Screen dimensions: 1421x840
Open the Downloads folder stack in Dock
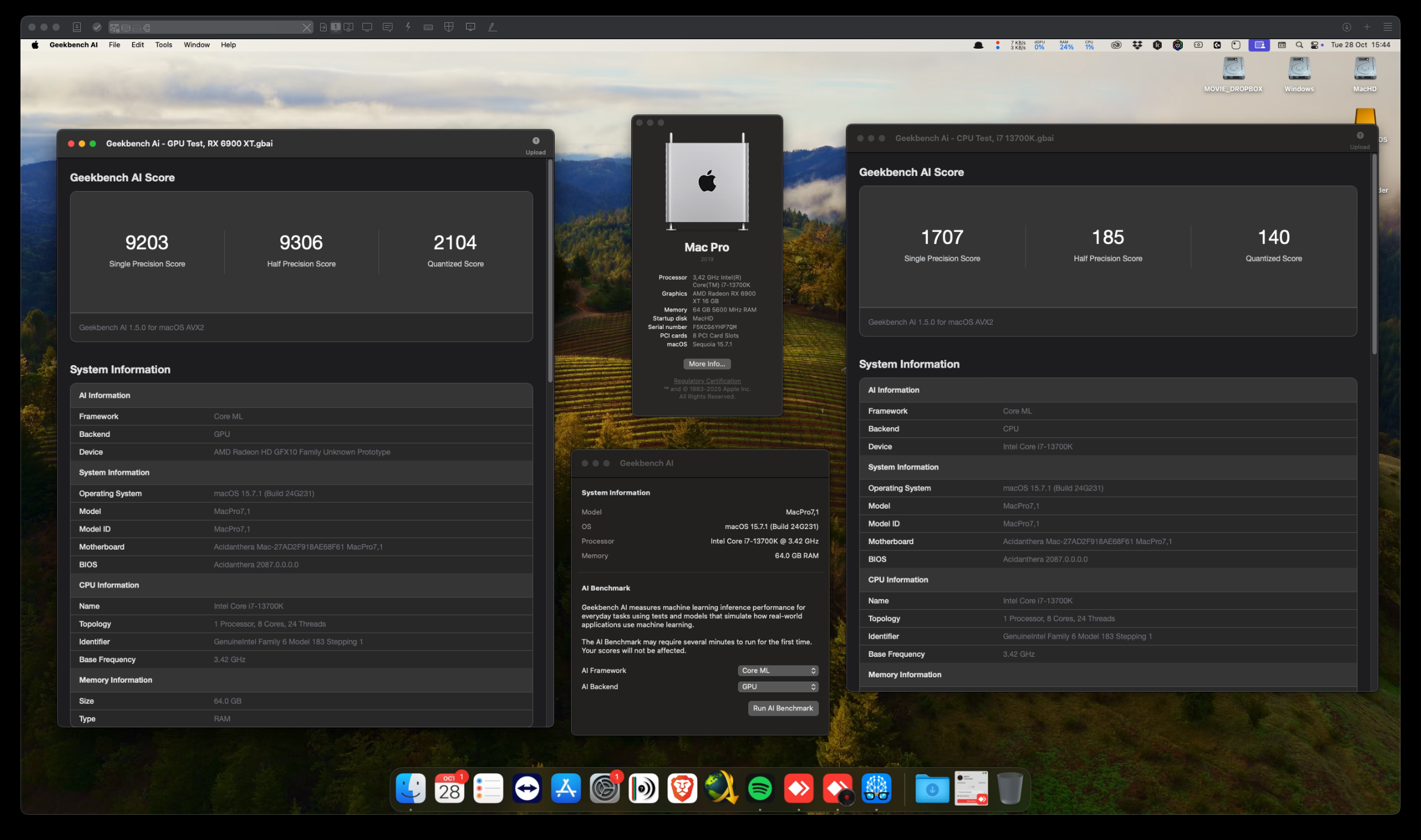click(x=931, y=788)
